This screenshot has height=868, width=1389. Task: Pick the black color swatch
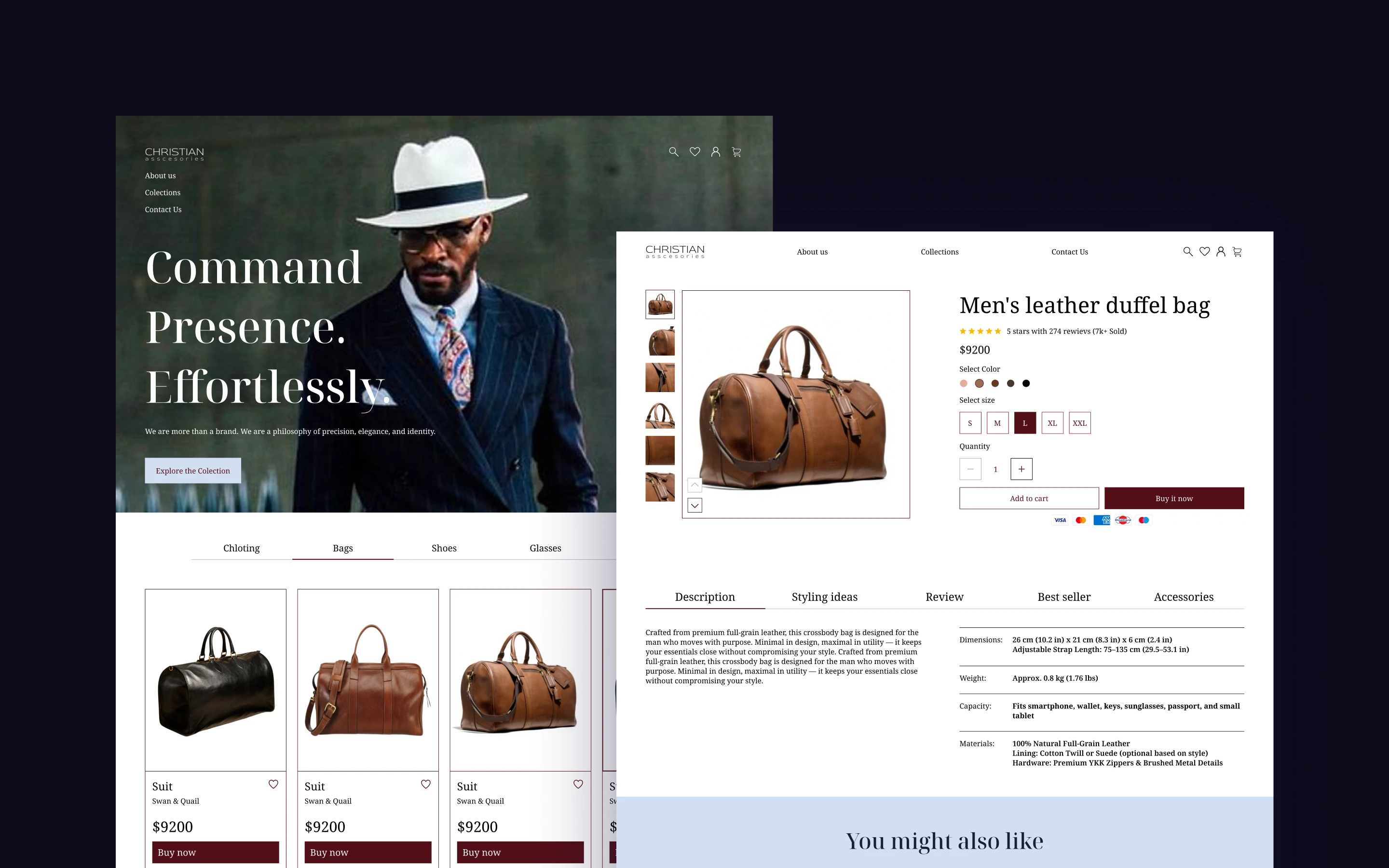(1026, 383)
